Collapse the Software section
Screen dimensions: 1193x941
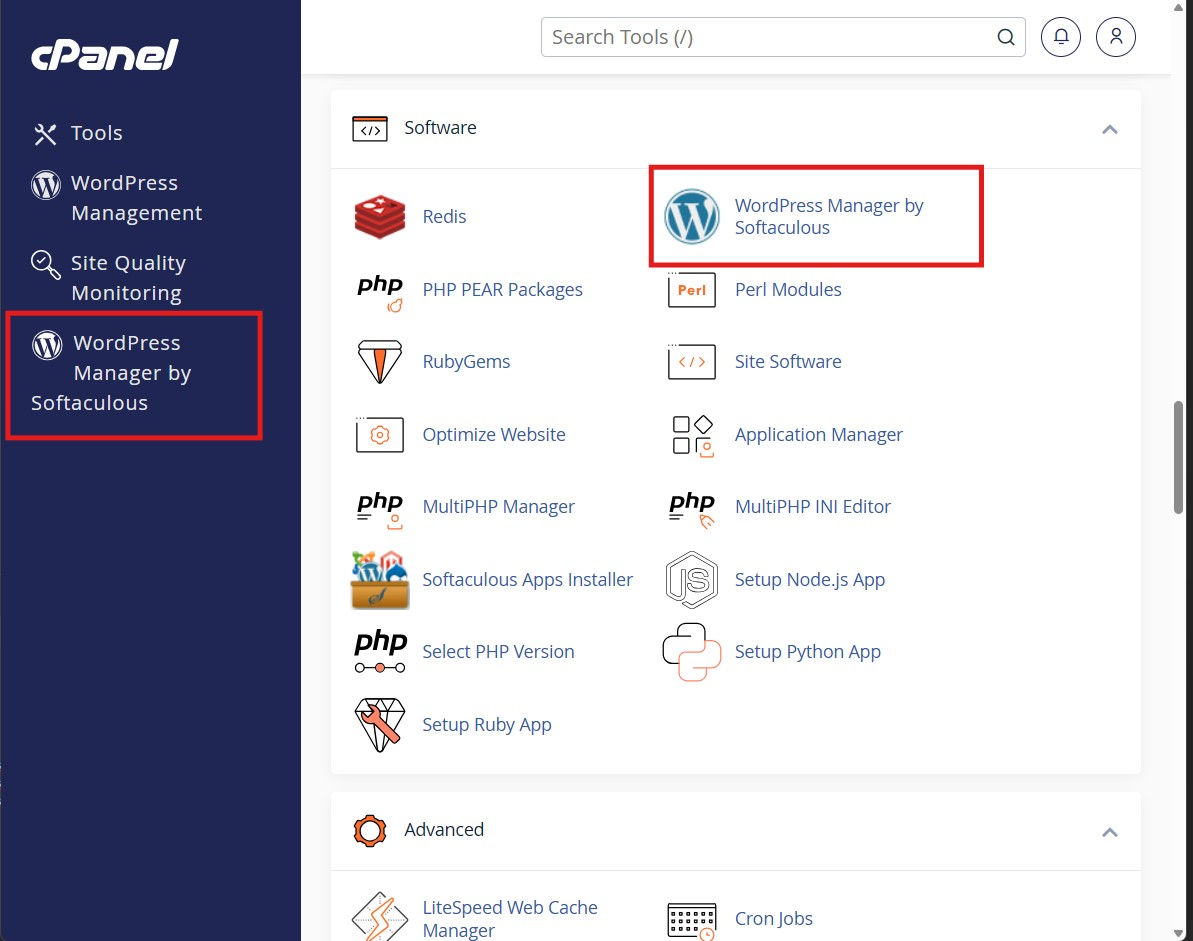[1109, 129]
